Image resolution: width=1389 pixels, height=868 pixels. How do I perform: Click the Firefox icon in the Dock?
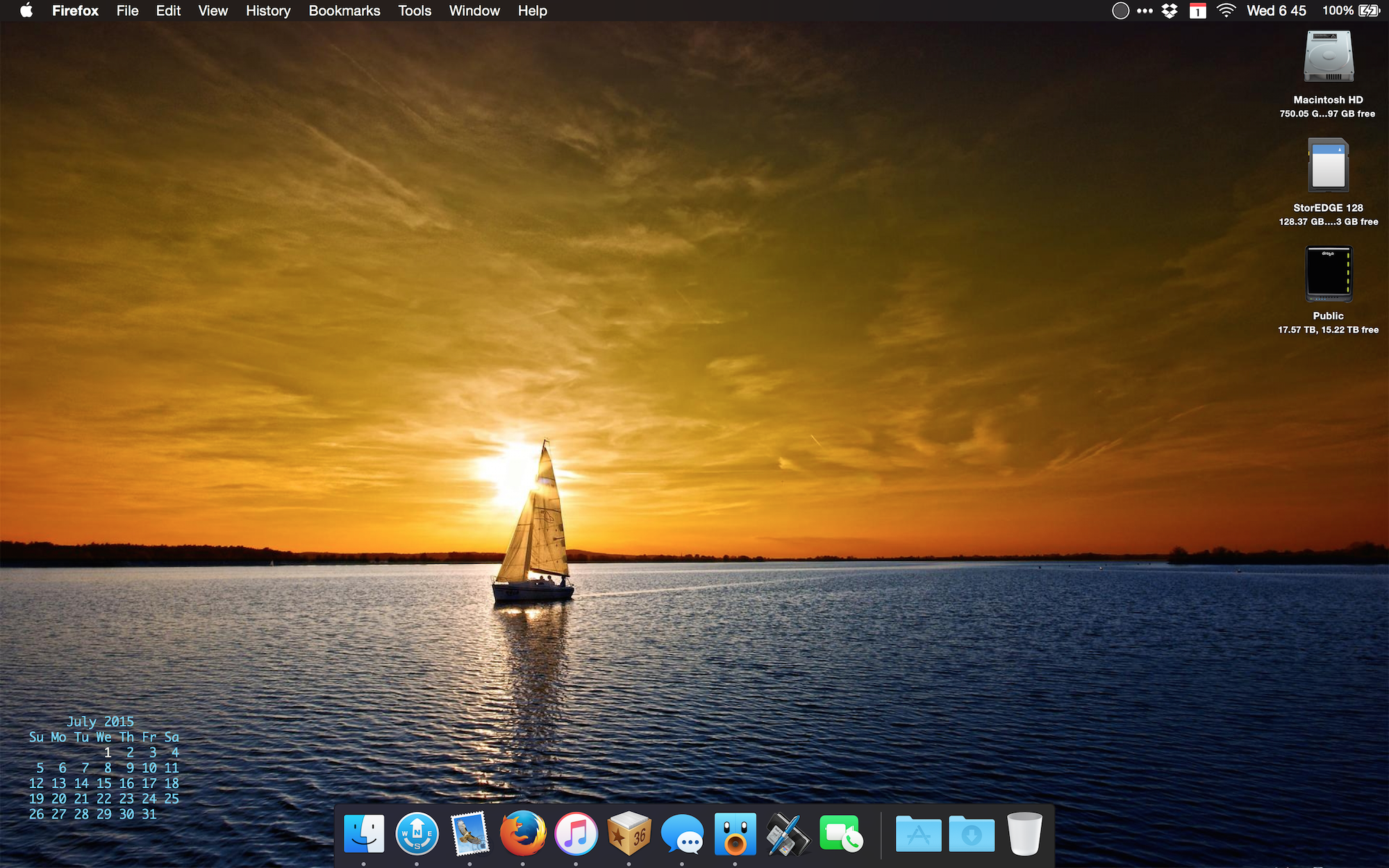click(523, 833)
